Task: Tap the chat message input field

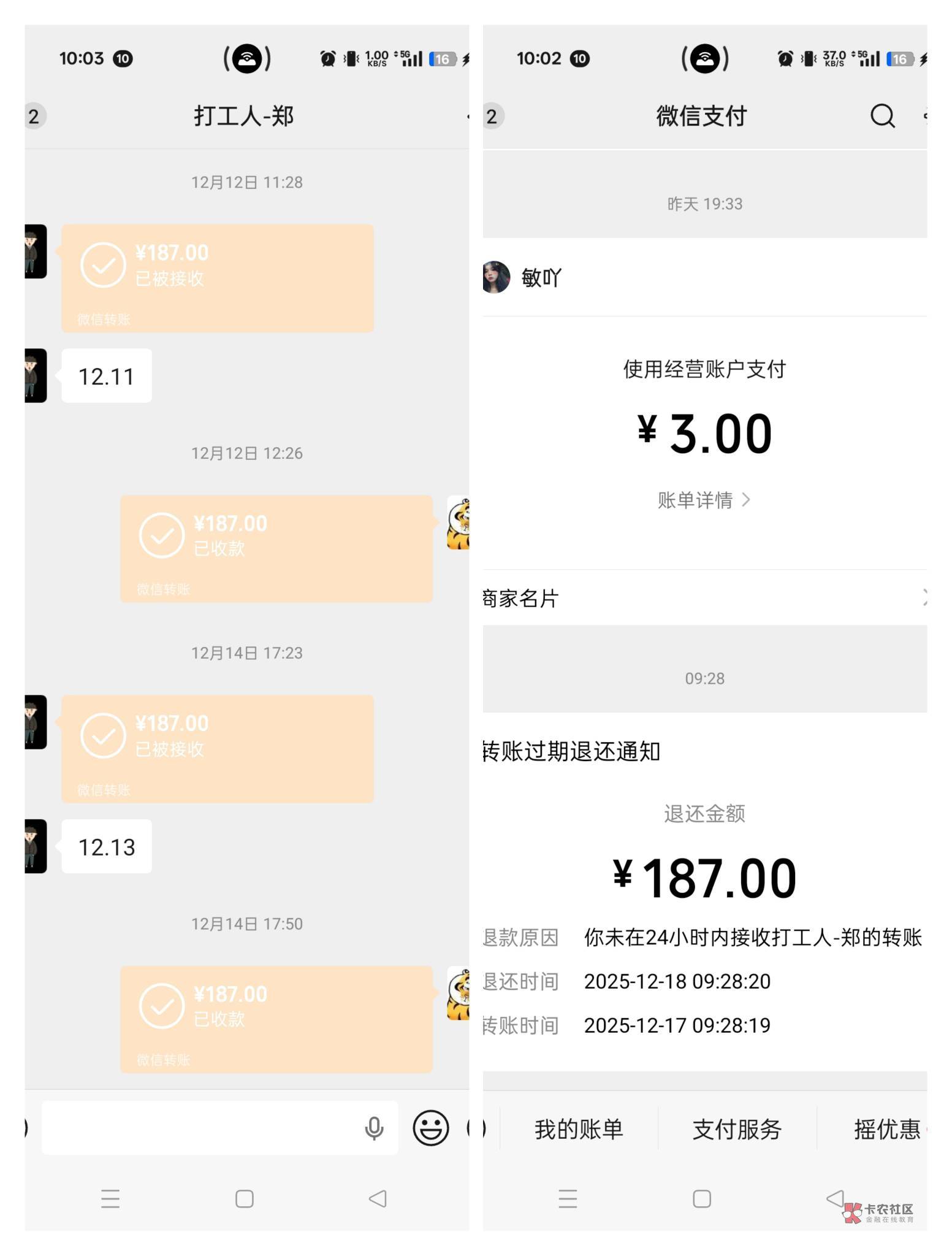Action: tap(202, 1127)
